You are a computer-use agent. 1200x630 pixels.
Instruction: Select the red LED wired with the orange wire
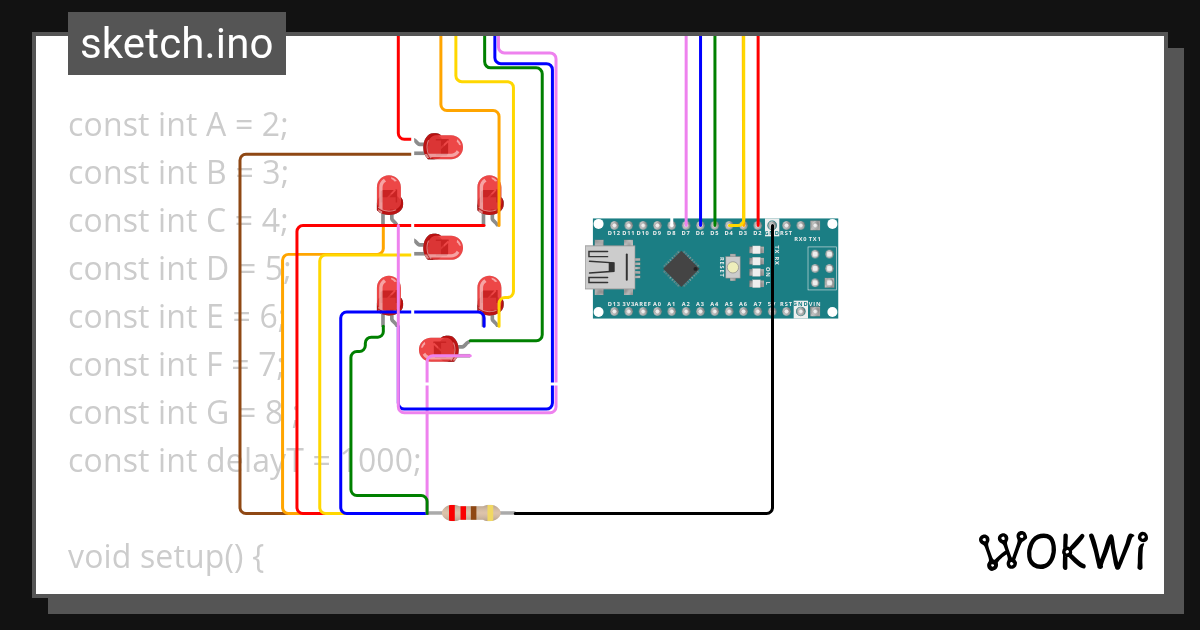point(490,194)
